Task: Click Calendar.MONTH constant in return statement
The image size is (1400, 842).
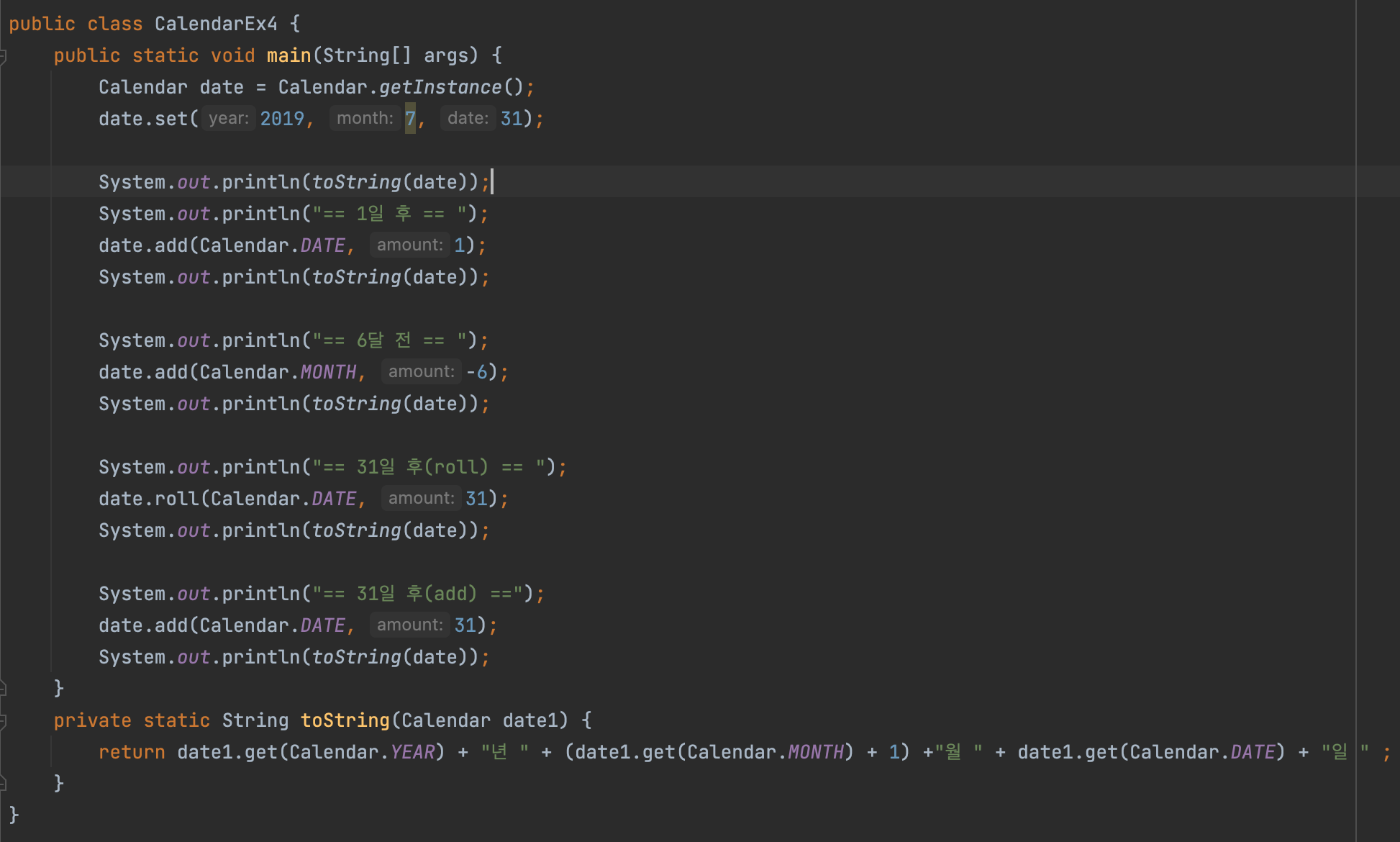Action: (815, 752)
